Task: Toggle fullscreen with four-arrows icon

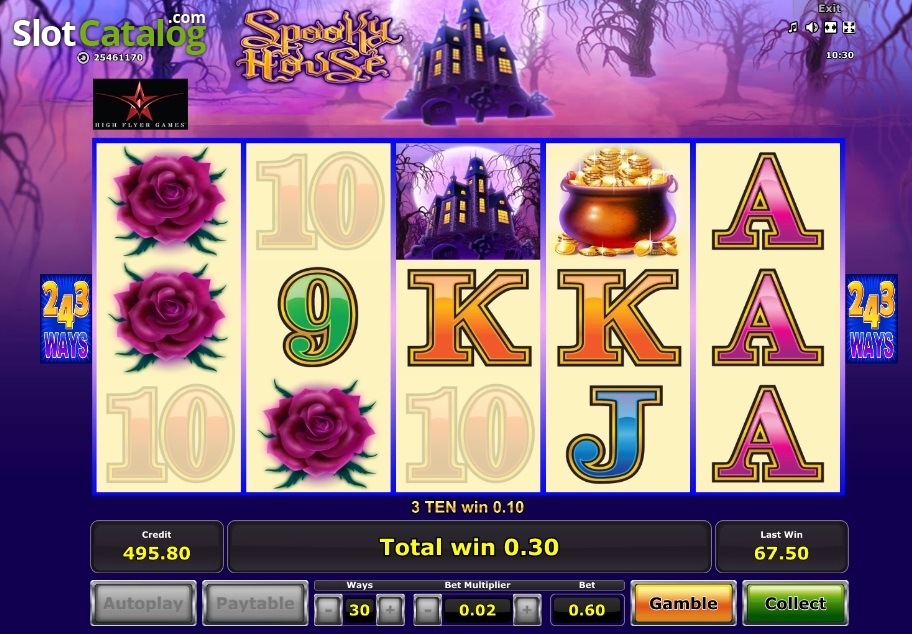Action: [849, 27]
